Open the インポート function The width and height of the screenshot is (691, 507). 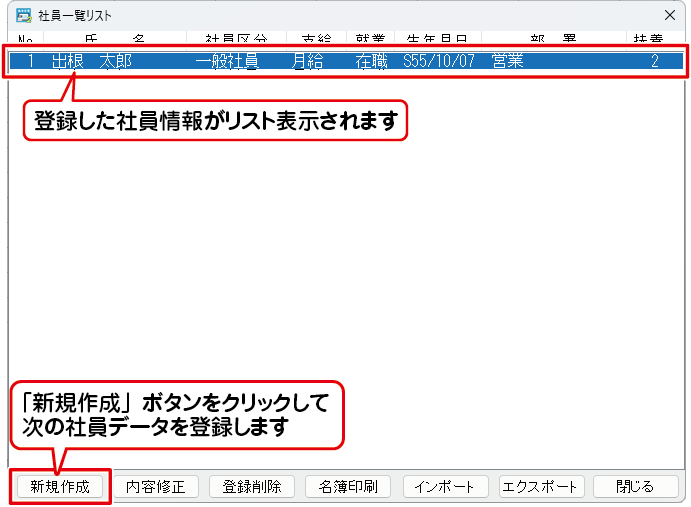(x=445, y=486)
